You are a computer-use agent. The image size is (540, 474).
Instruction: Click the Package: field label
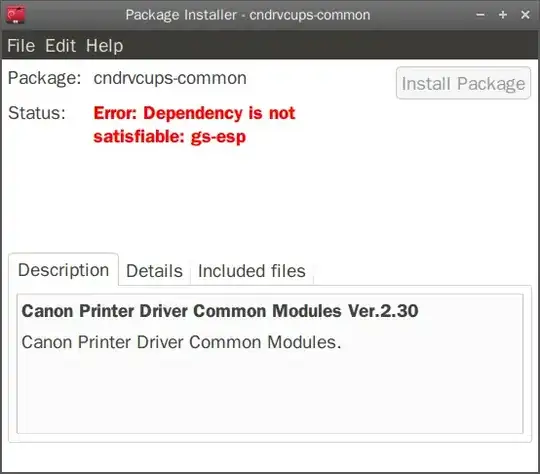pyautogui.click(x=44, y=78)
